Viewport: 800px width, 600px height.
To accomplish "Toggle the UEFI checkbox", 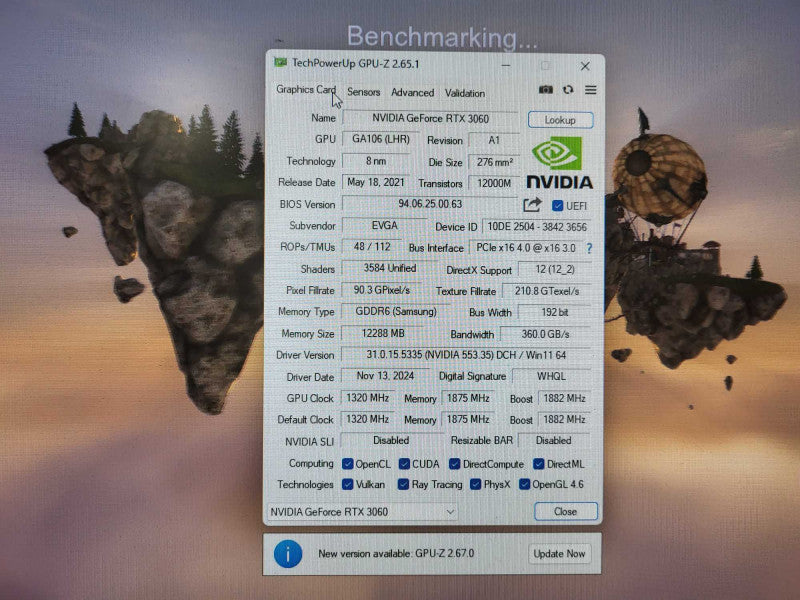I will pyautogui.click(x=557, y=206).
